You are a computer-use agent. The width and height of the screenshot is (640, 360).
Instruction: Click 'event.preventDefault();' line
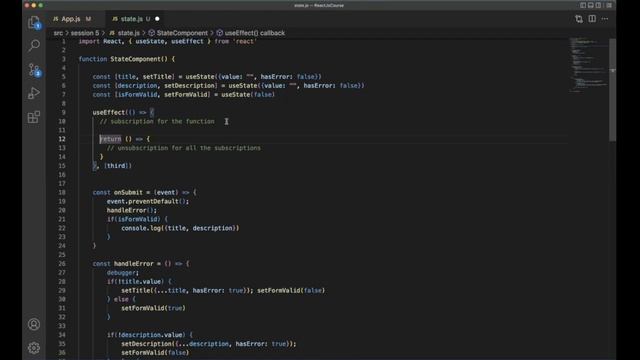148,202
